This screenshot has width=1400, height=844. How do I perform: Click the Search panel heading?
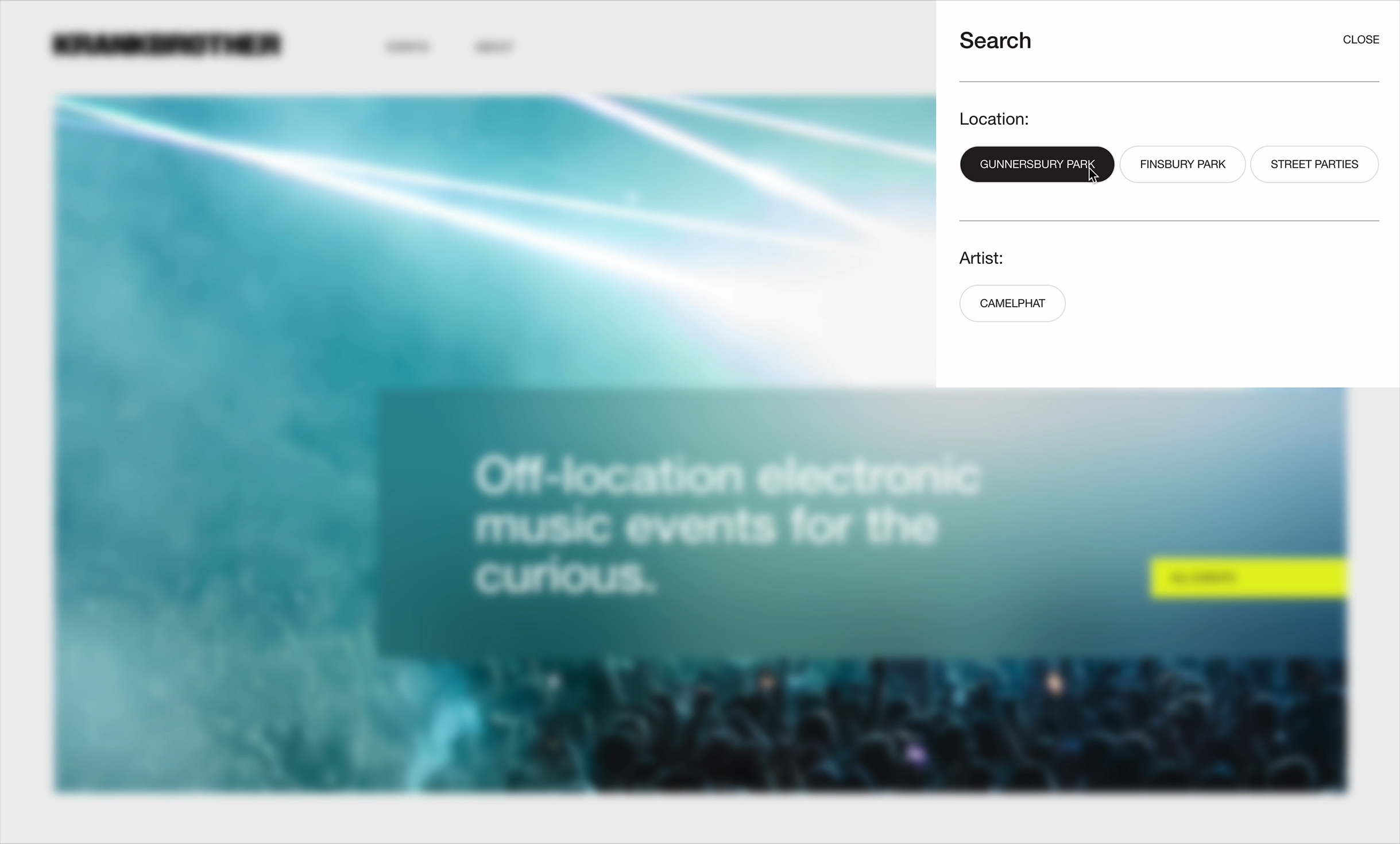tap(995, 41)
